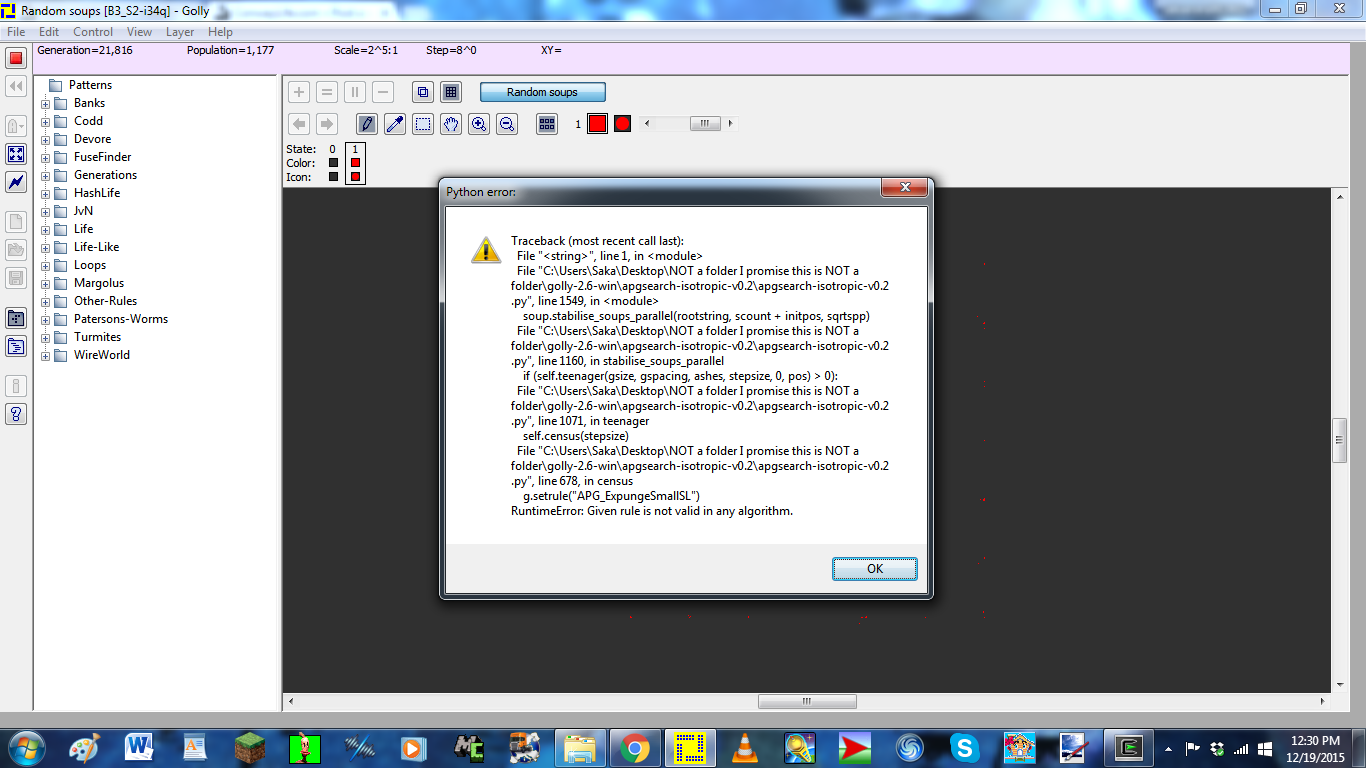Click the viewport horizontal scrollbar thumb

tap(807, 702)
